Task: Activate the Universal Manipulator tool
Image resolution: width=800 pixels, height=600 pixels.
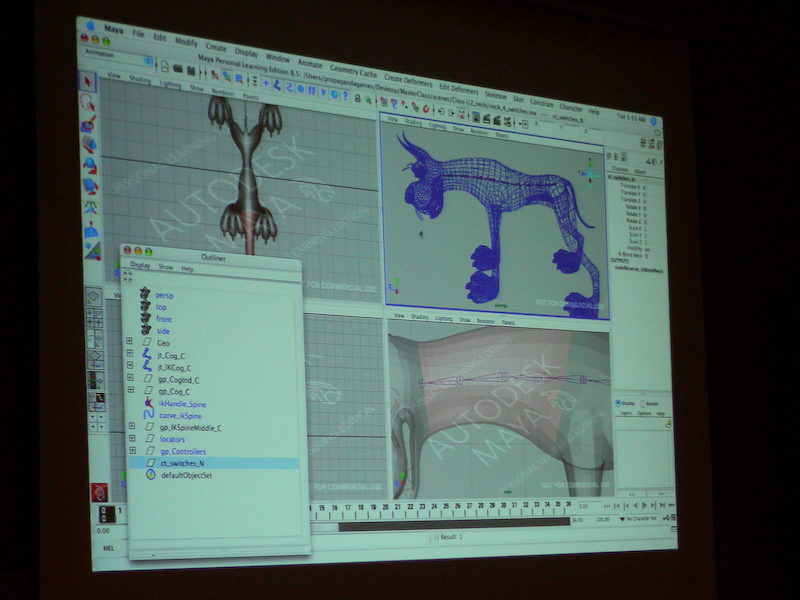Action: click(91, 207)
